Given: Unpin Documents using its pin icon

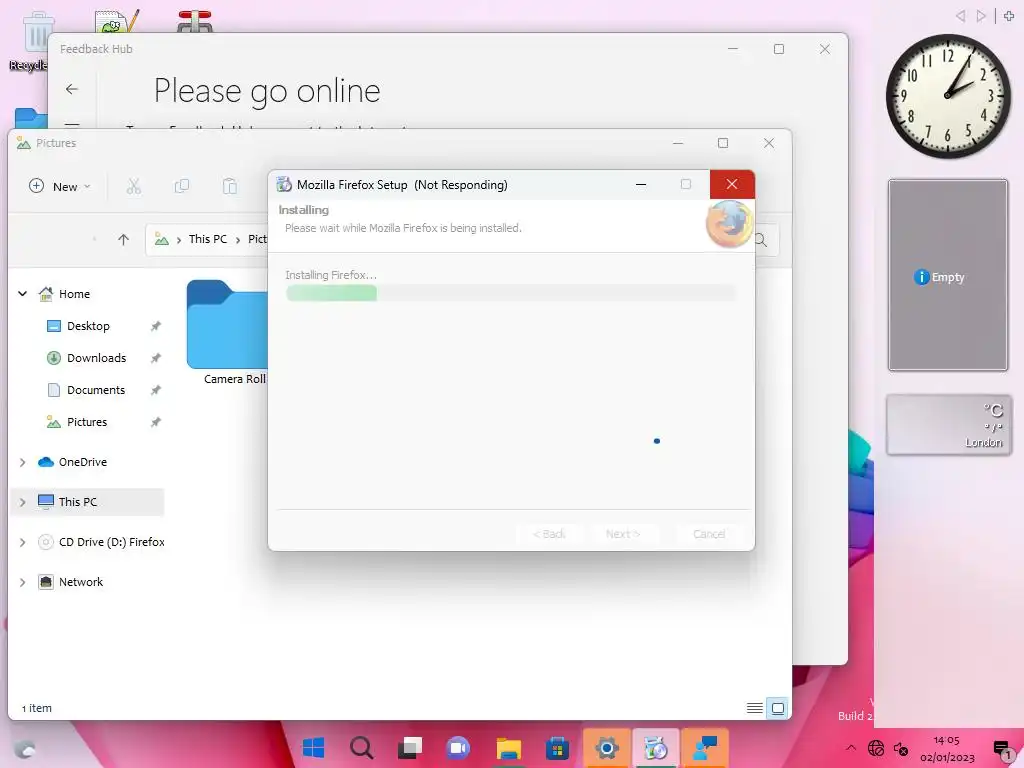Looking at the screenshot, I should click(x=155, y=390).
